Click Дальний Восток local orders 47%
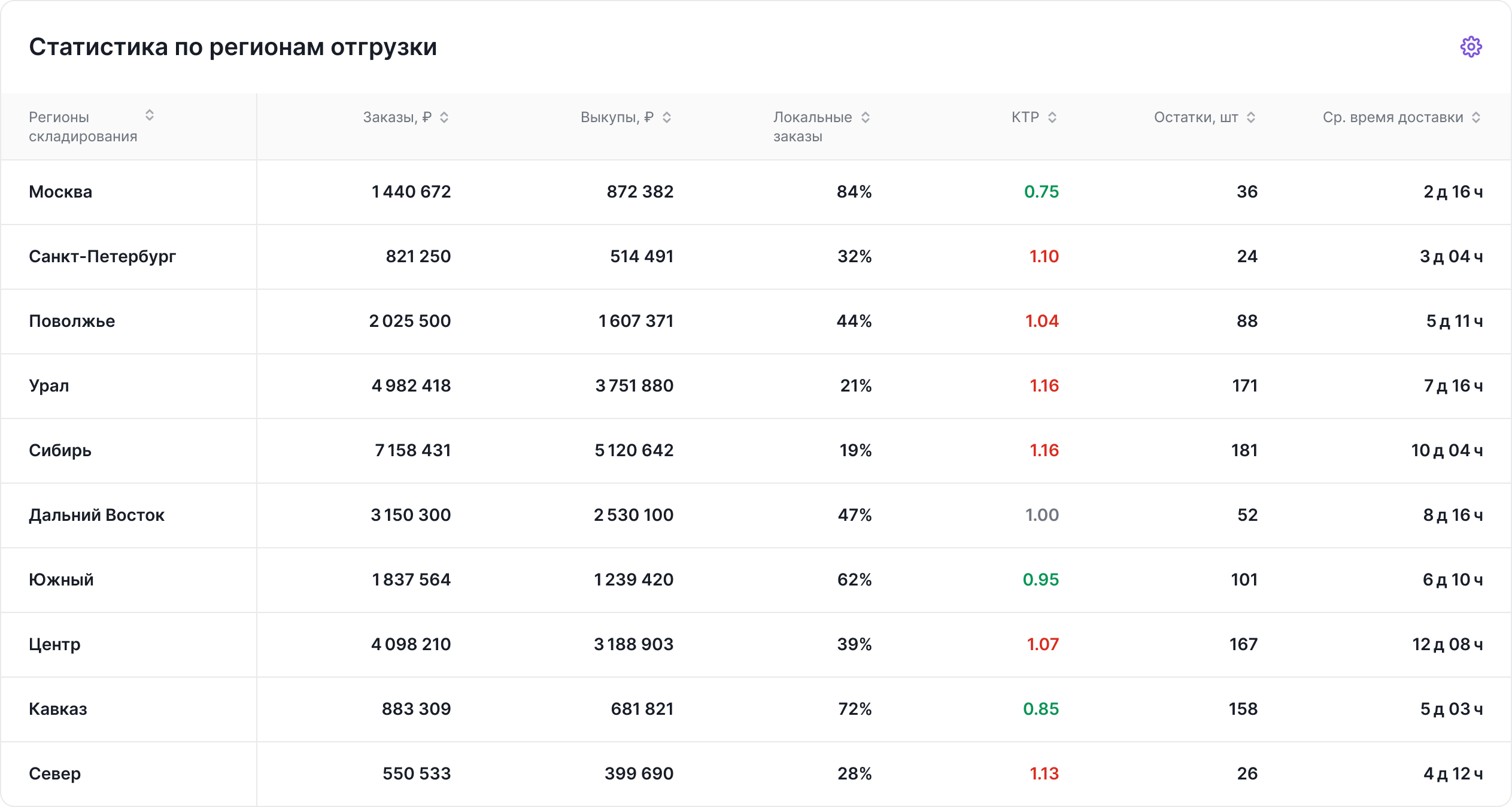The image size is (1512, 807). [855, 515]
